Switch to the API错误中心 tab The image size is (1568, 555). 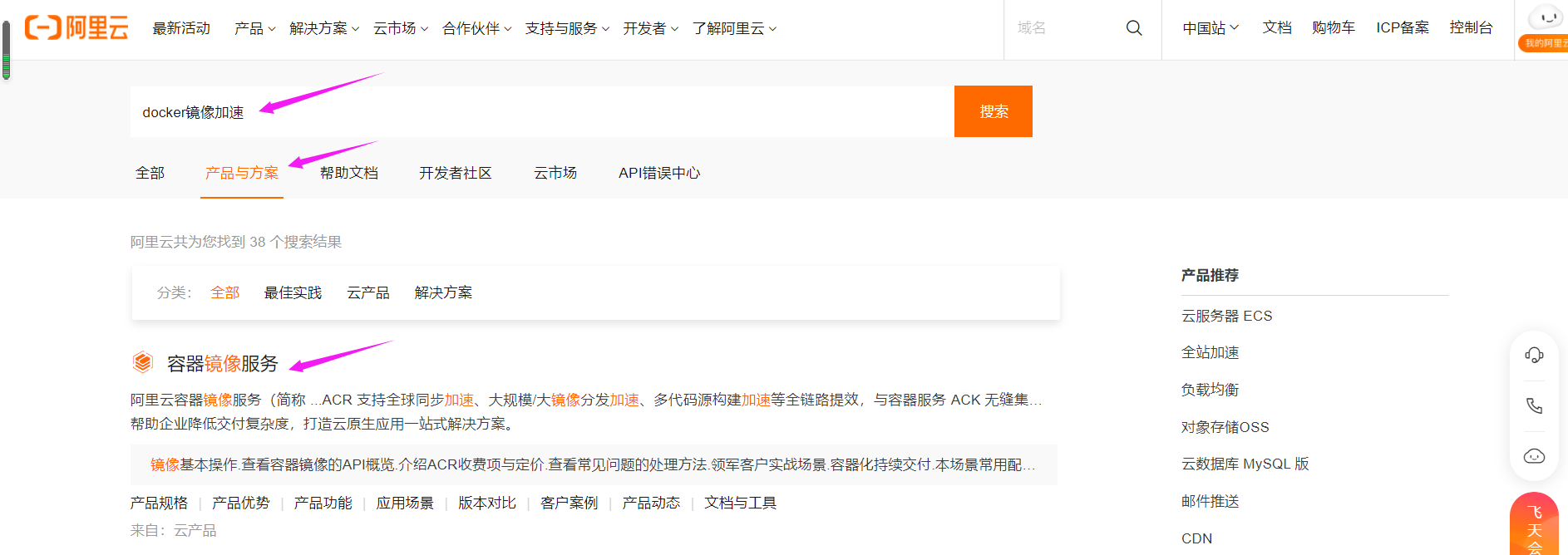click(659, 173)
